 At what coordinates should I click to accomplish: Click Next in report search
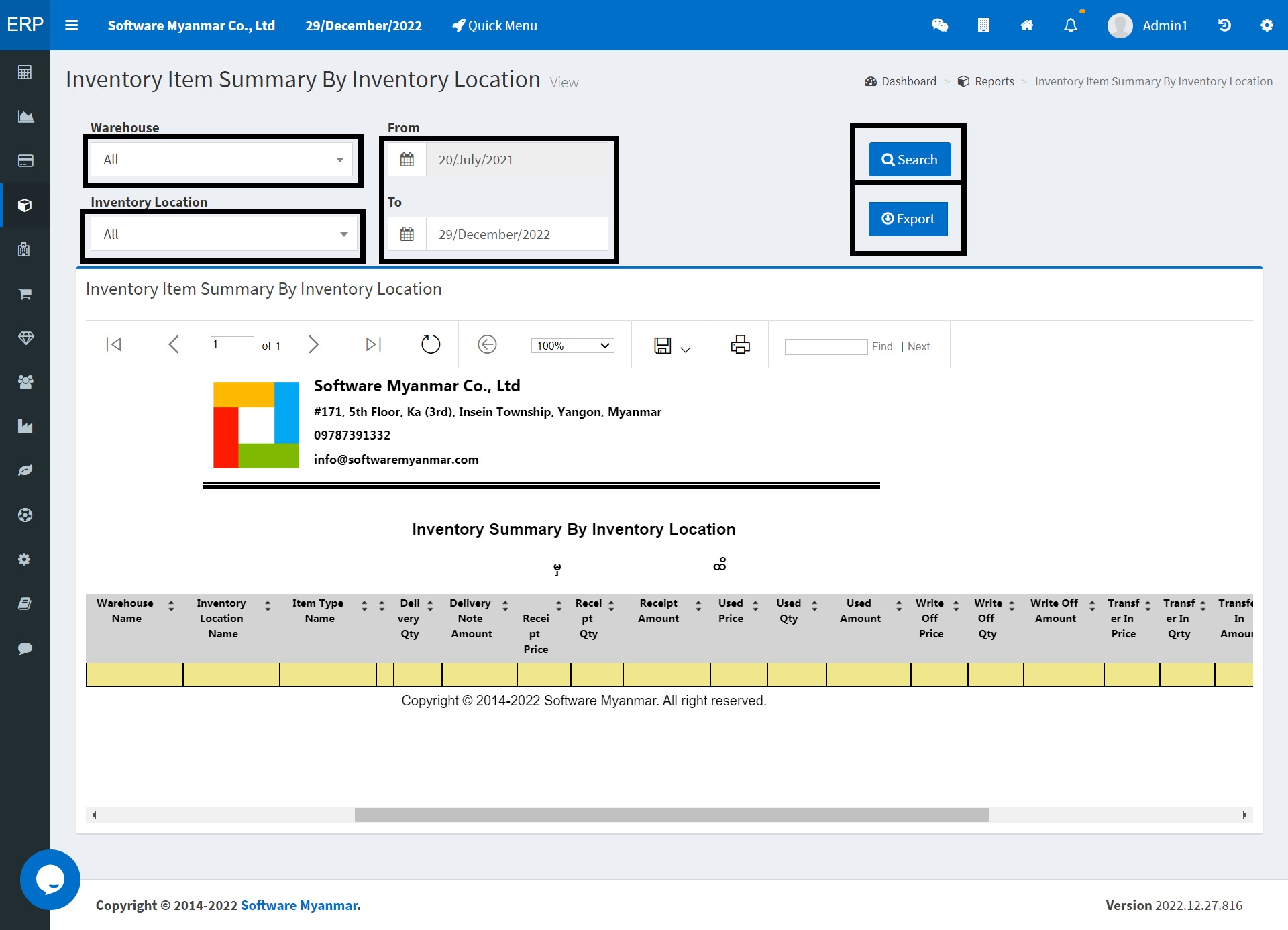coord(918,346)
